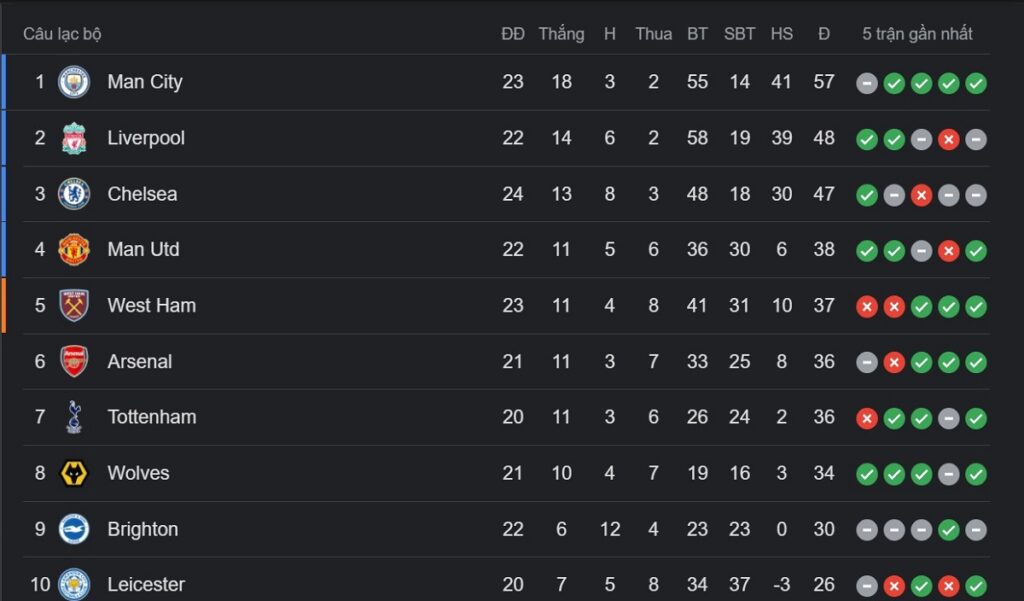The image size is (1024, 601).
Task: Open the Tottenham team name link
Action: 152,417
